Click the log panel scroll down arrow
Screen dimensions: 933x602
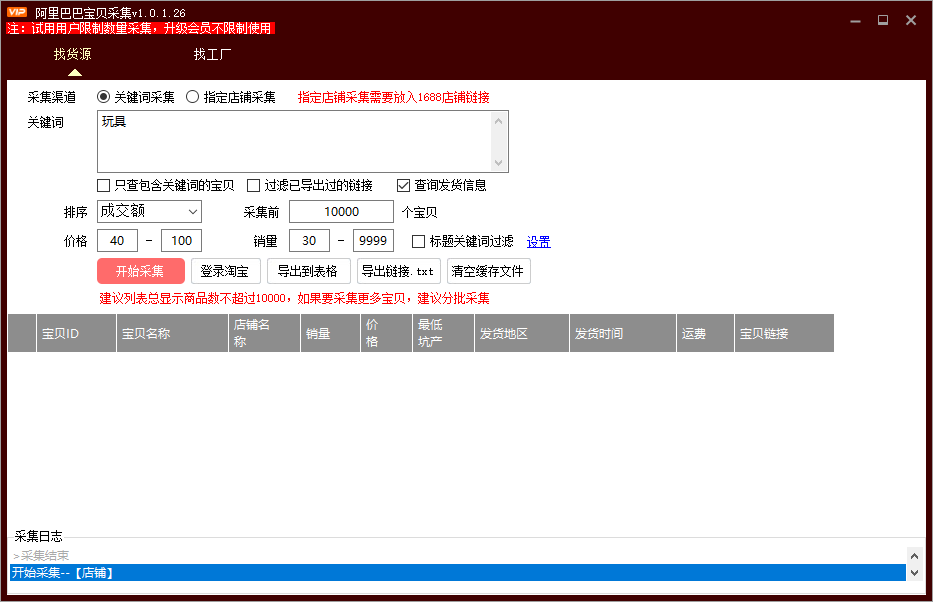915,573
